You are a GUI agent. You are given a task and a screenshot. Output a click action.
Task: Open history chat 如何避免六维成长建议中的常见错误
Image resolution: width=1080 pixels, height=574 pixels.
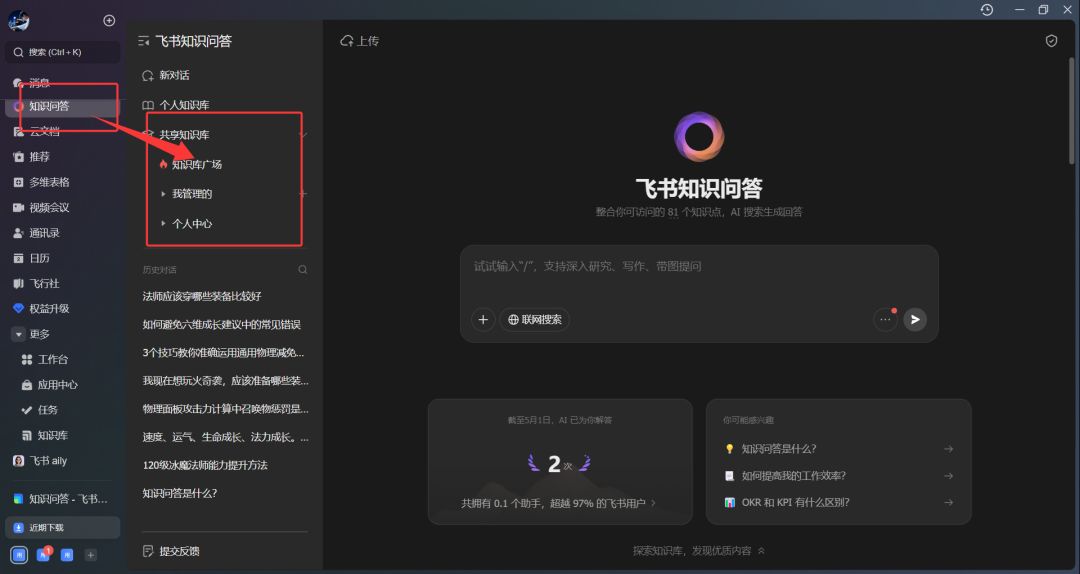[x=224, y=325]
